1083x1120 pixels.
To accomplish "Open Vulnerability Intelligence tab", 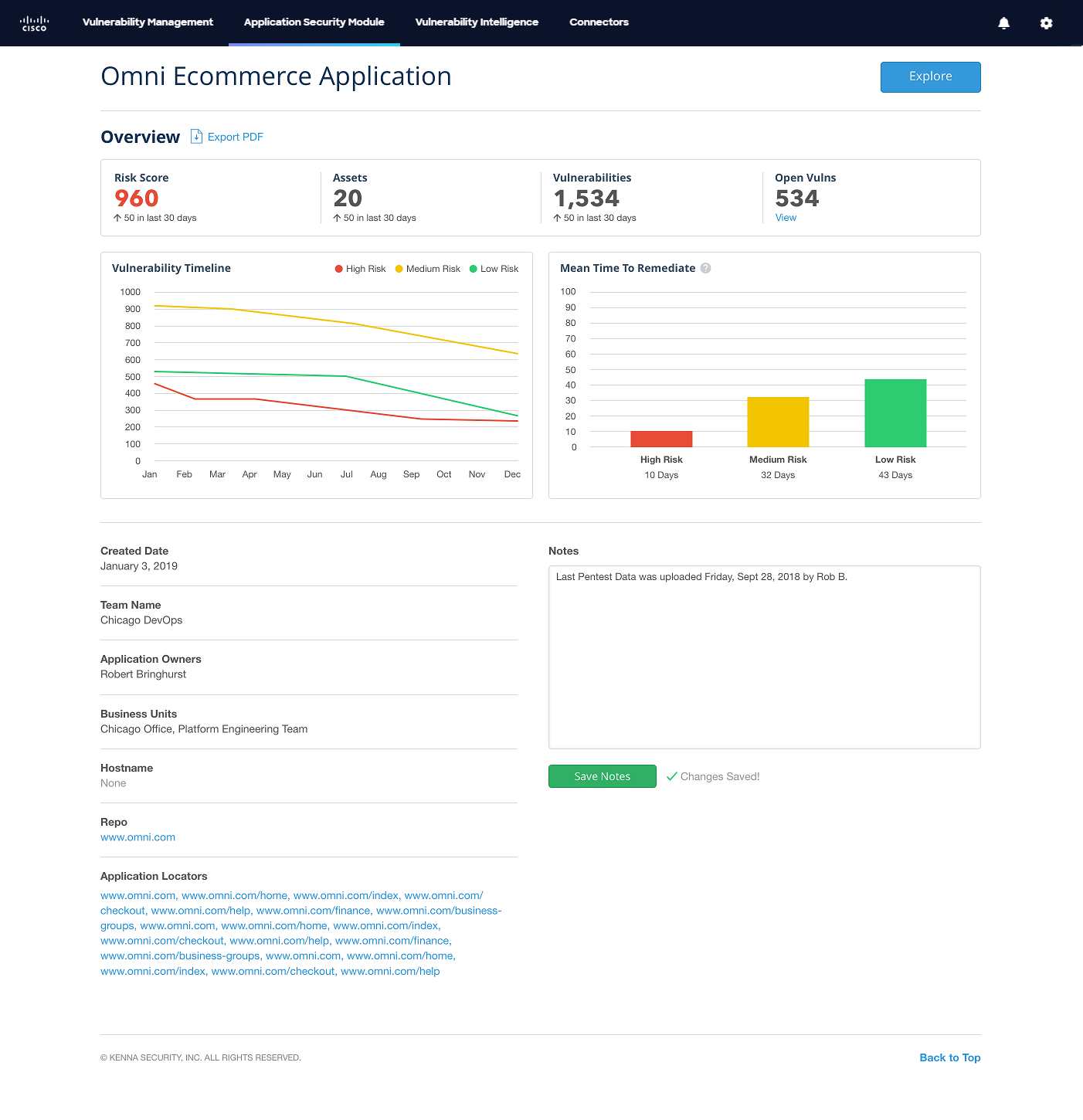I will click(477, 22).
